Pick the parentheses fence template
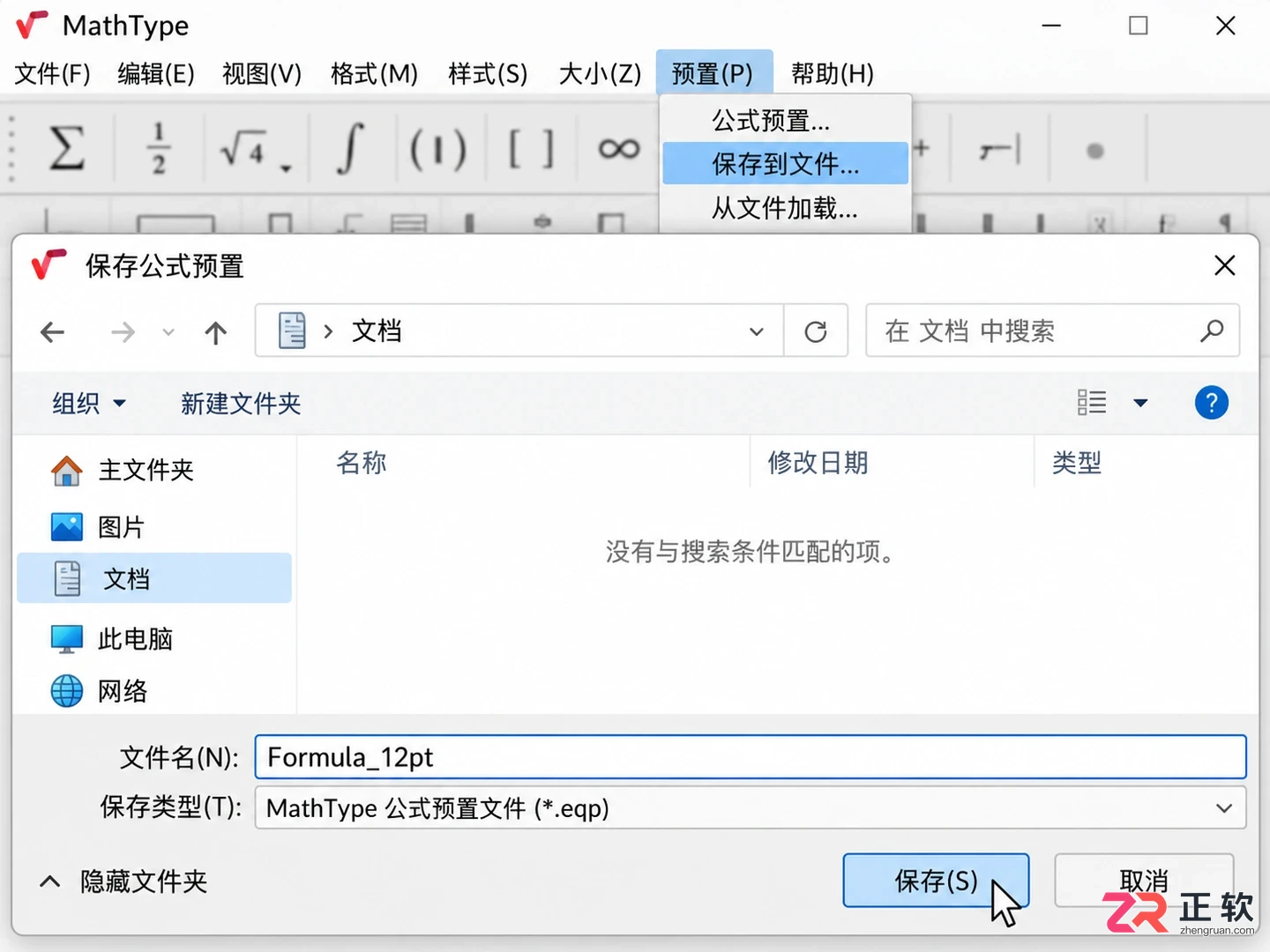The image size is (1270, 952). [x=437, y=149]
